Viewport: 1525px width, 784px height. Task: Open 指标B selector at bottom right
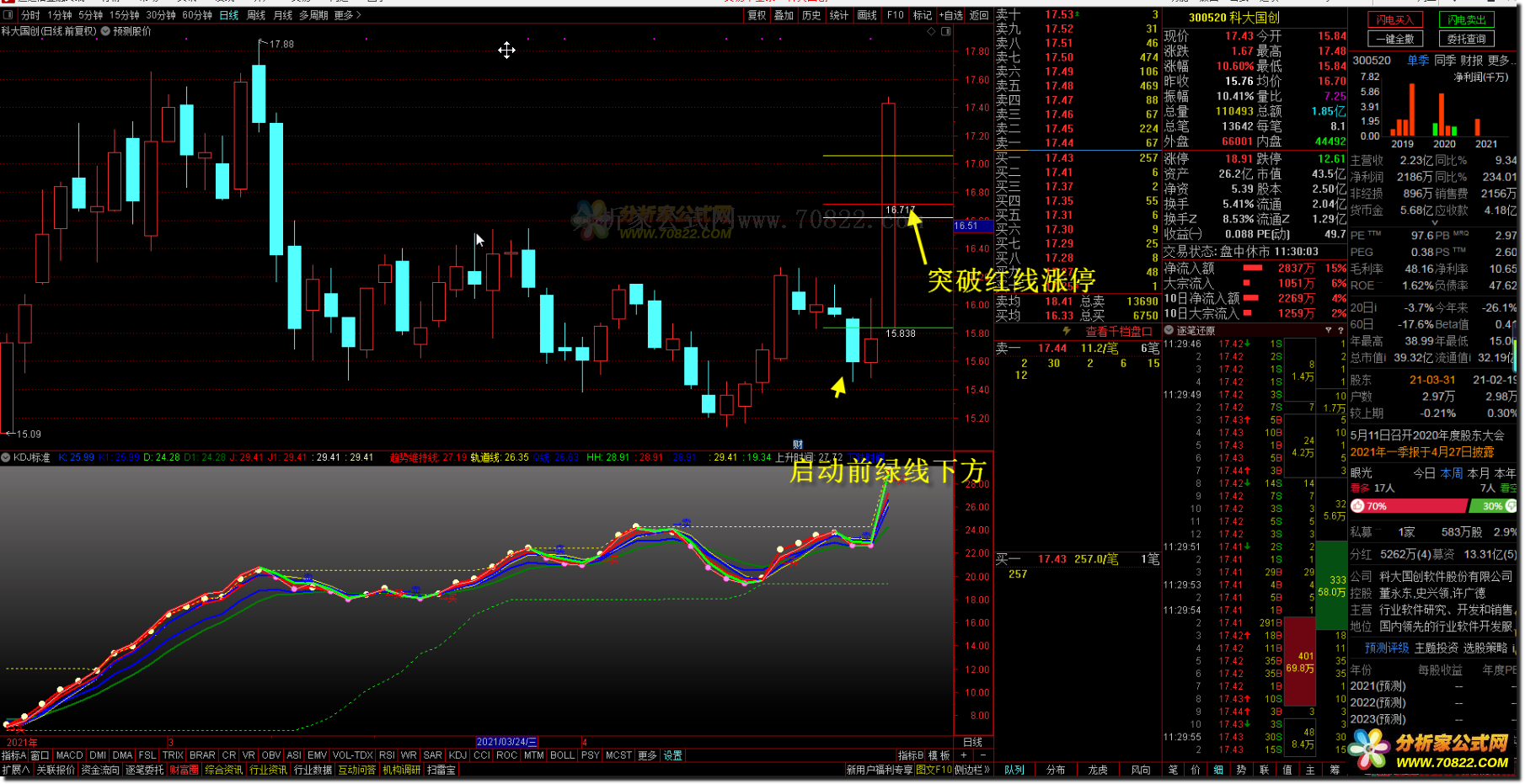pos(911,755)
